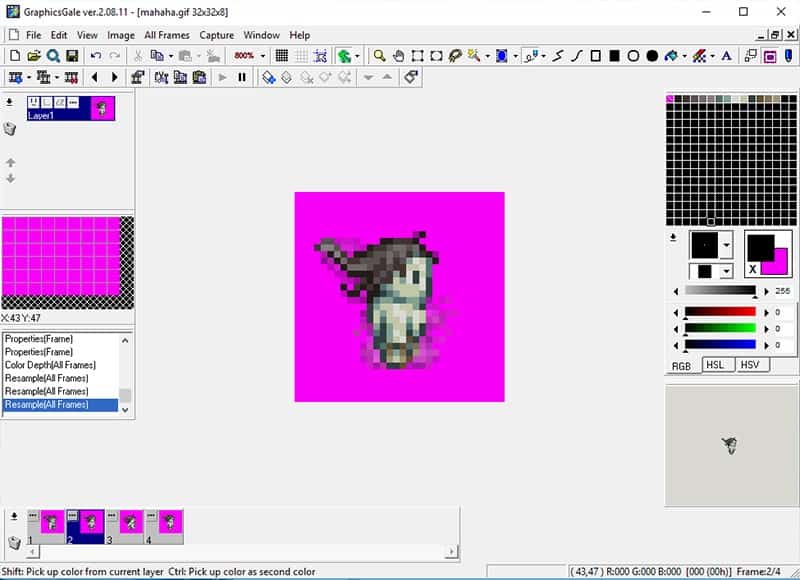Select the filled Rectangle tool
The height and width of the screenshot is (580, 800).
(x=614, y=56)
